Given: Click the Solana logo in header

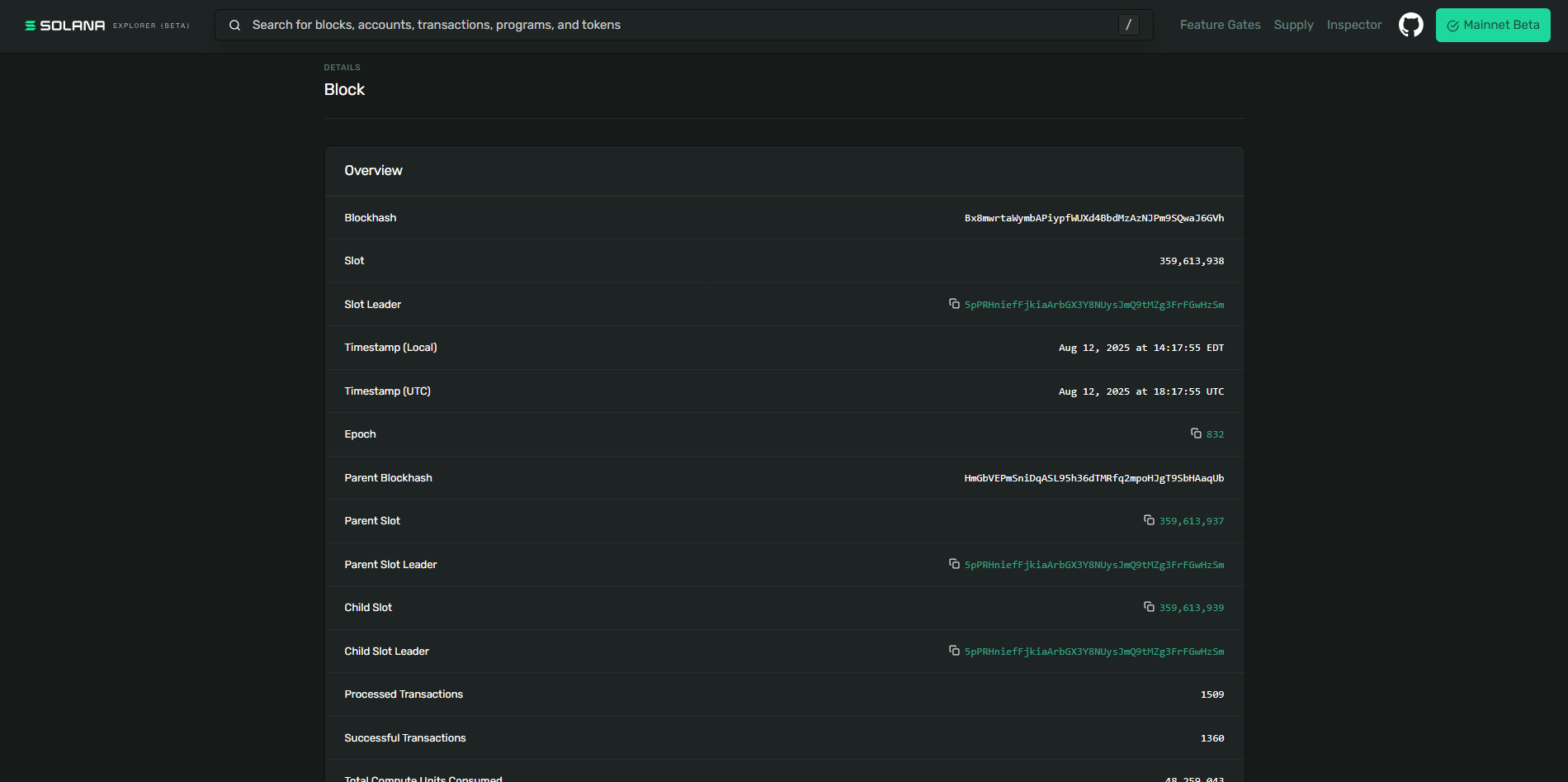Looking at the screenshot, I should (65, 26).
